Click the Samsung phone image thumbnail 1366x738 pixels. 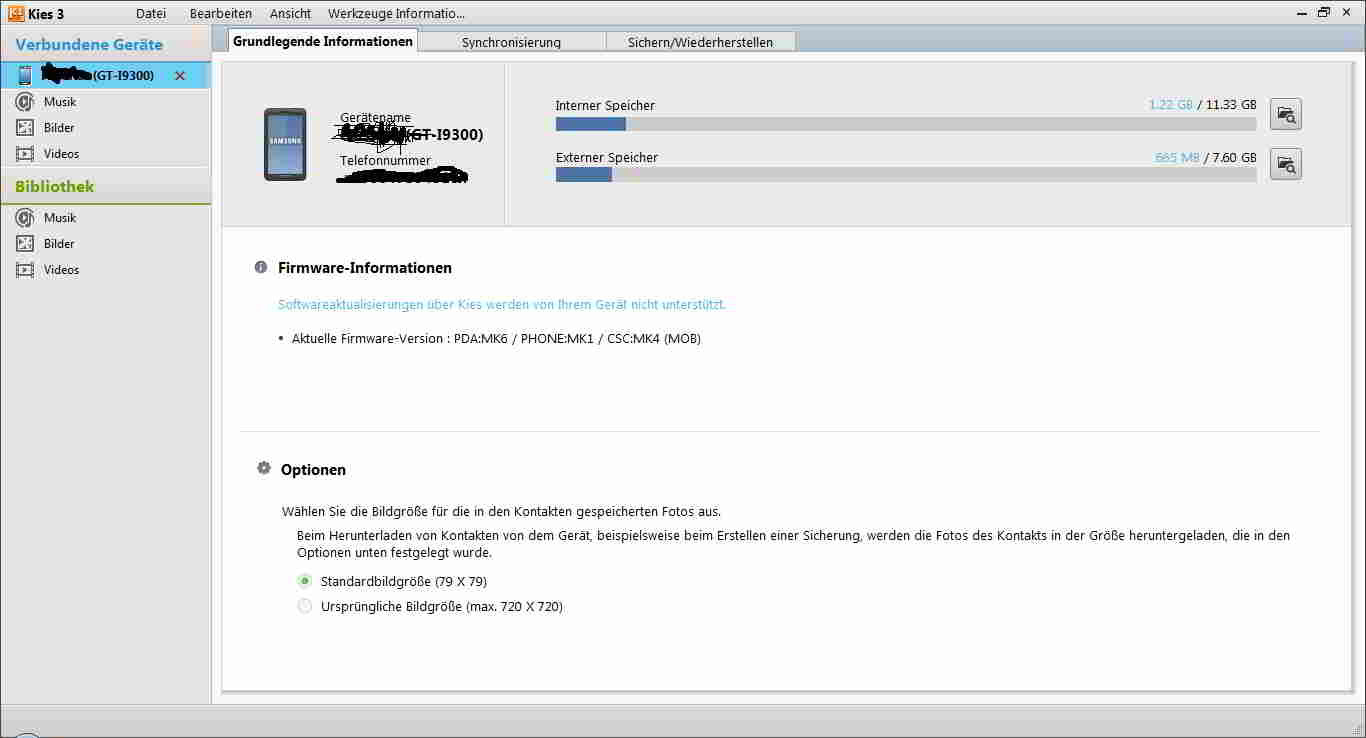coord(285,144)
